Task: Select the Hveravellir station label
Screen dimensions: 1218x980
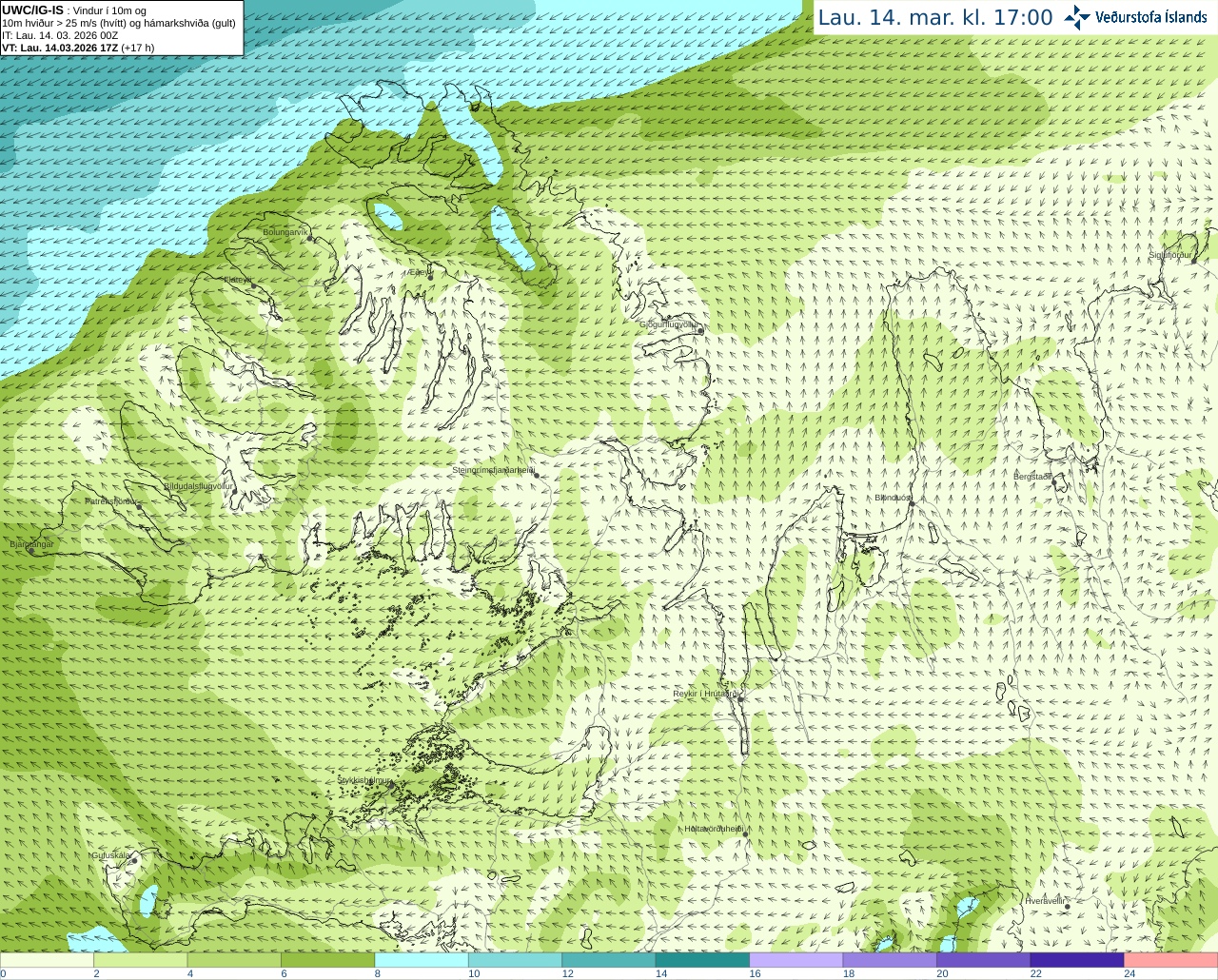Action: [1045, 901]
